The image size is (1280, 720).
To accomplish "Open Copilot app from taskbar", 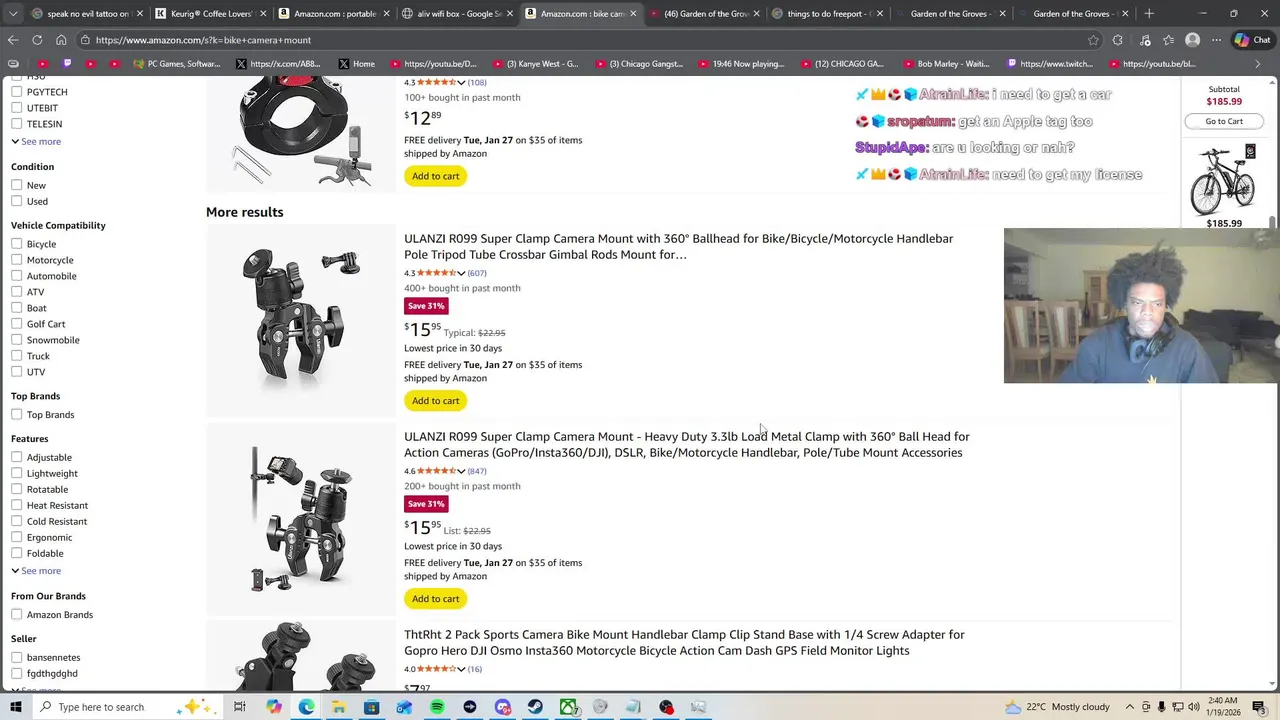I will [x=273, y=707].
